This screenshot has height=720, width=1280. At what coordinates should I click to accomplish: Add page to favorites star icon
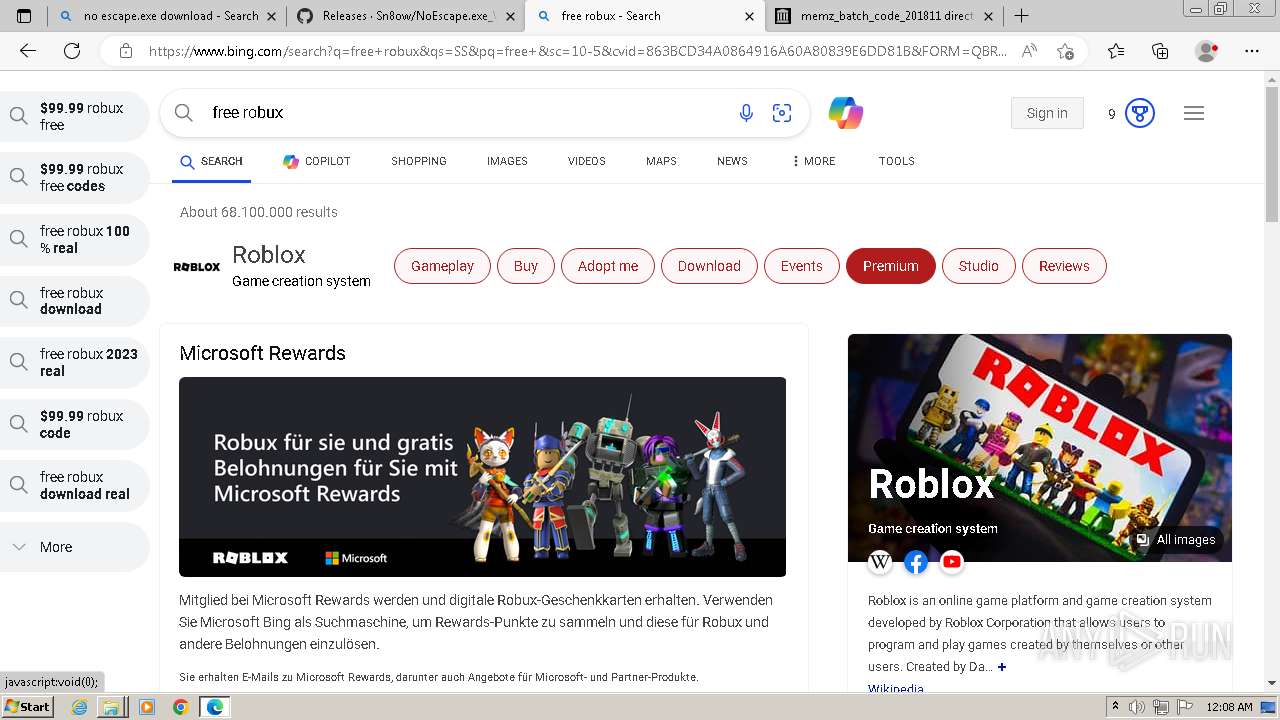pos(1065,51)
